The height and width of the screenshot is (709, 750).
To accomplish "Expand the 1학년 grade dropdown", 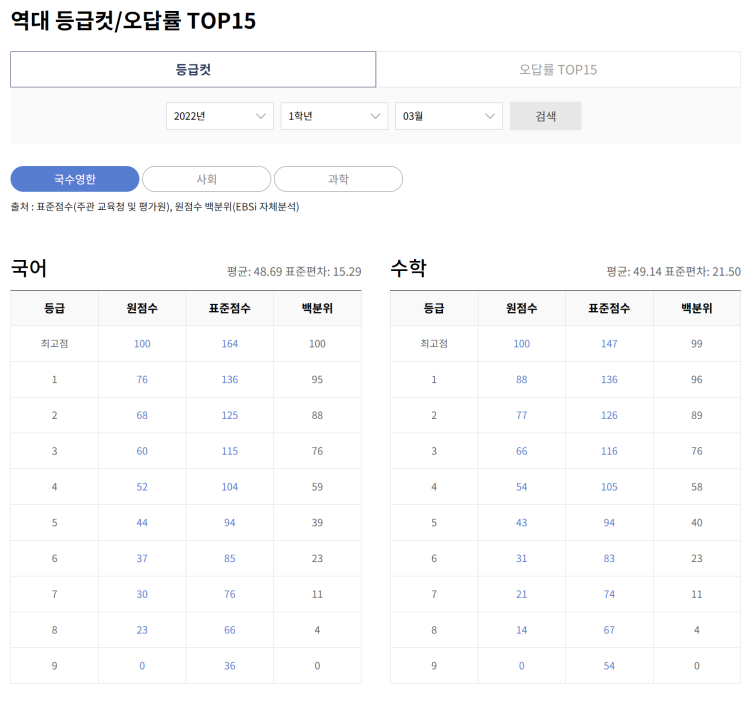I will point(334,116).
